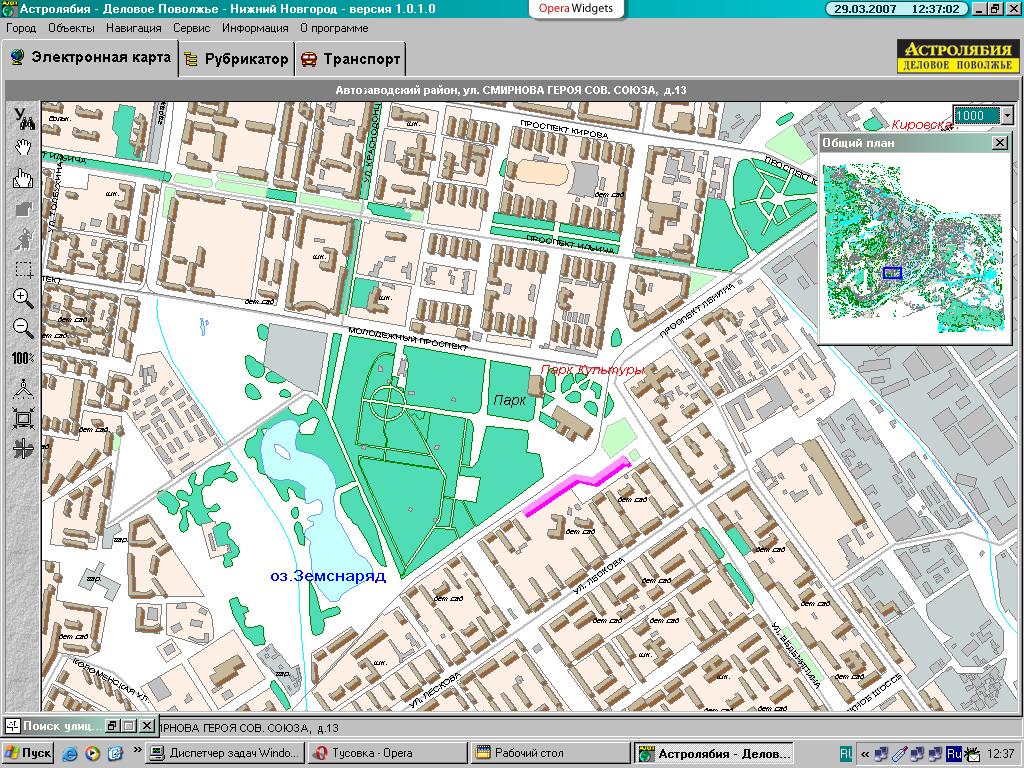
Task: Click the status bar address text
Action: 248,728
